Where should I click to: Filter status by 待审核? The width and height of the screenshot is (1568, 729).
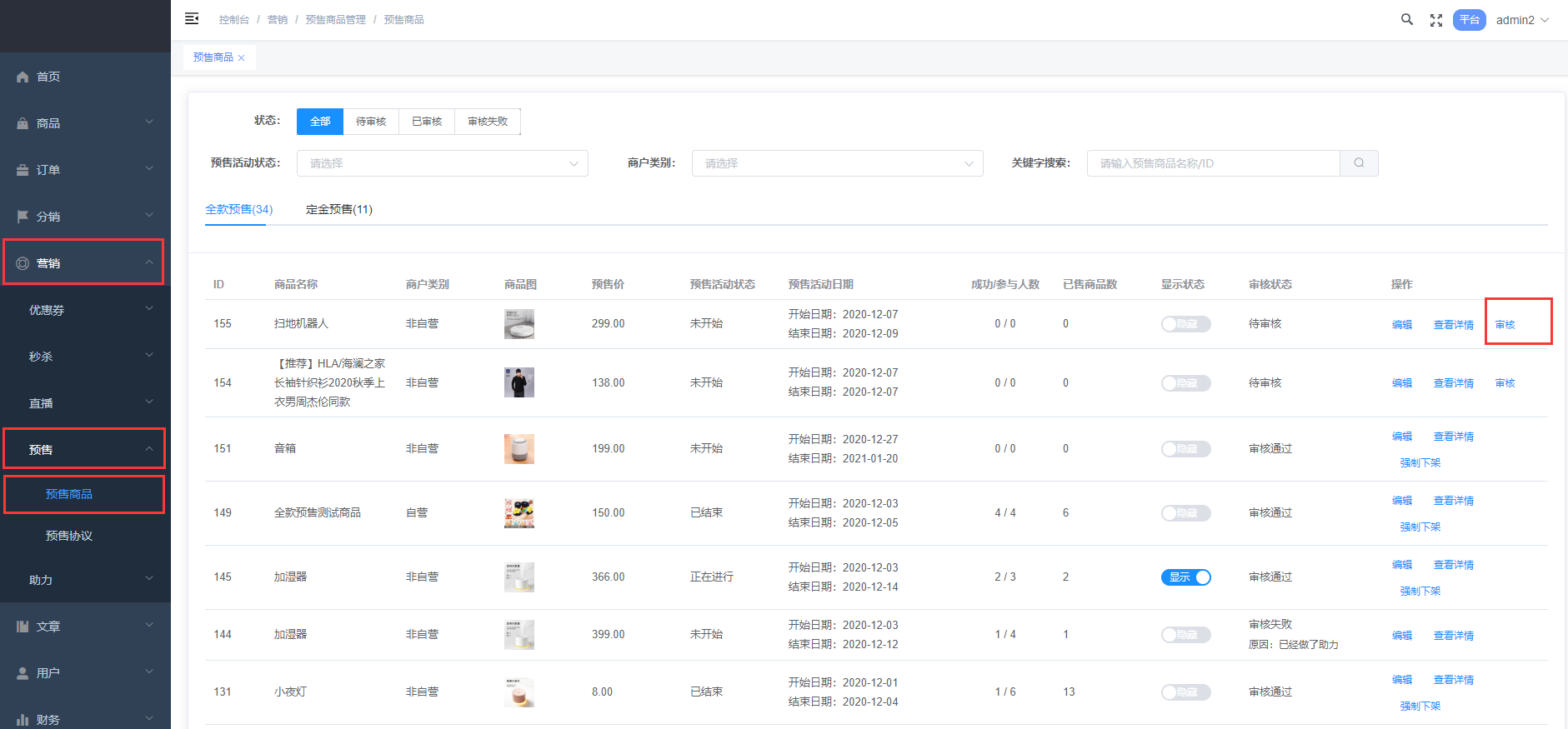pos(371,122)
